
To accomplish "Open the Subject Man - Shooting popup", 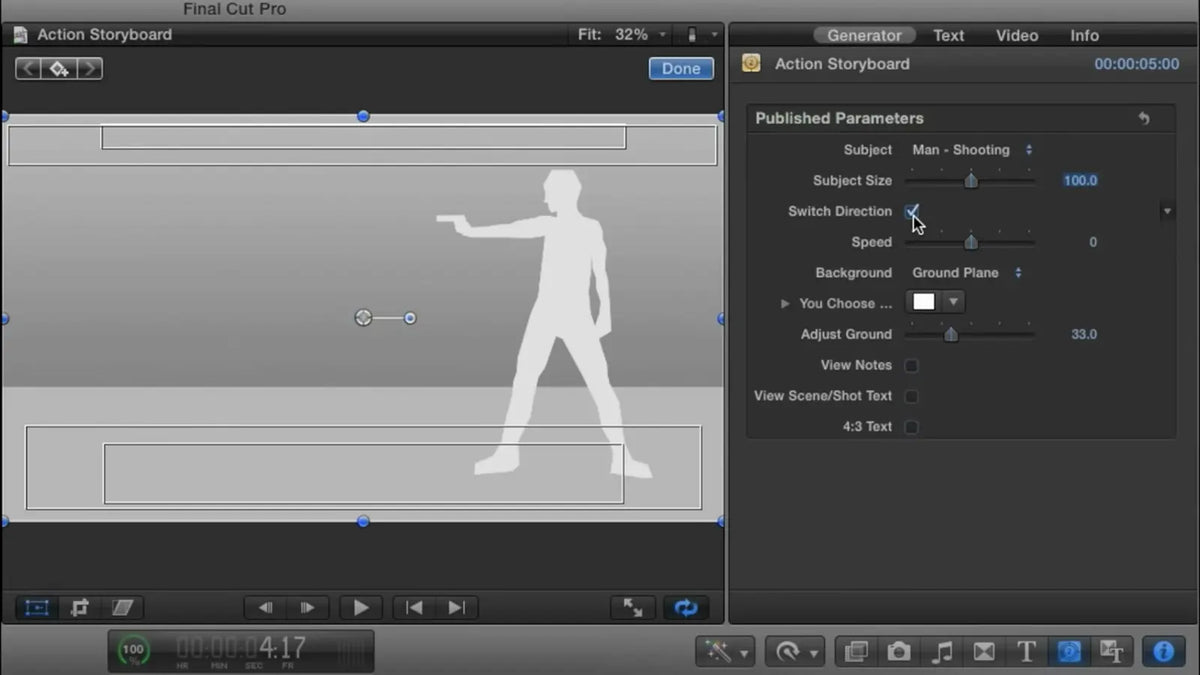I will [972, 150].
